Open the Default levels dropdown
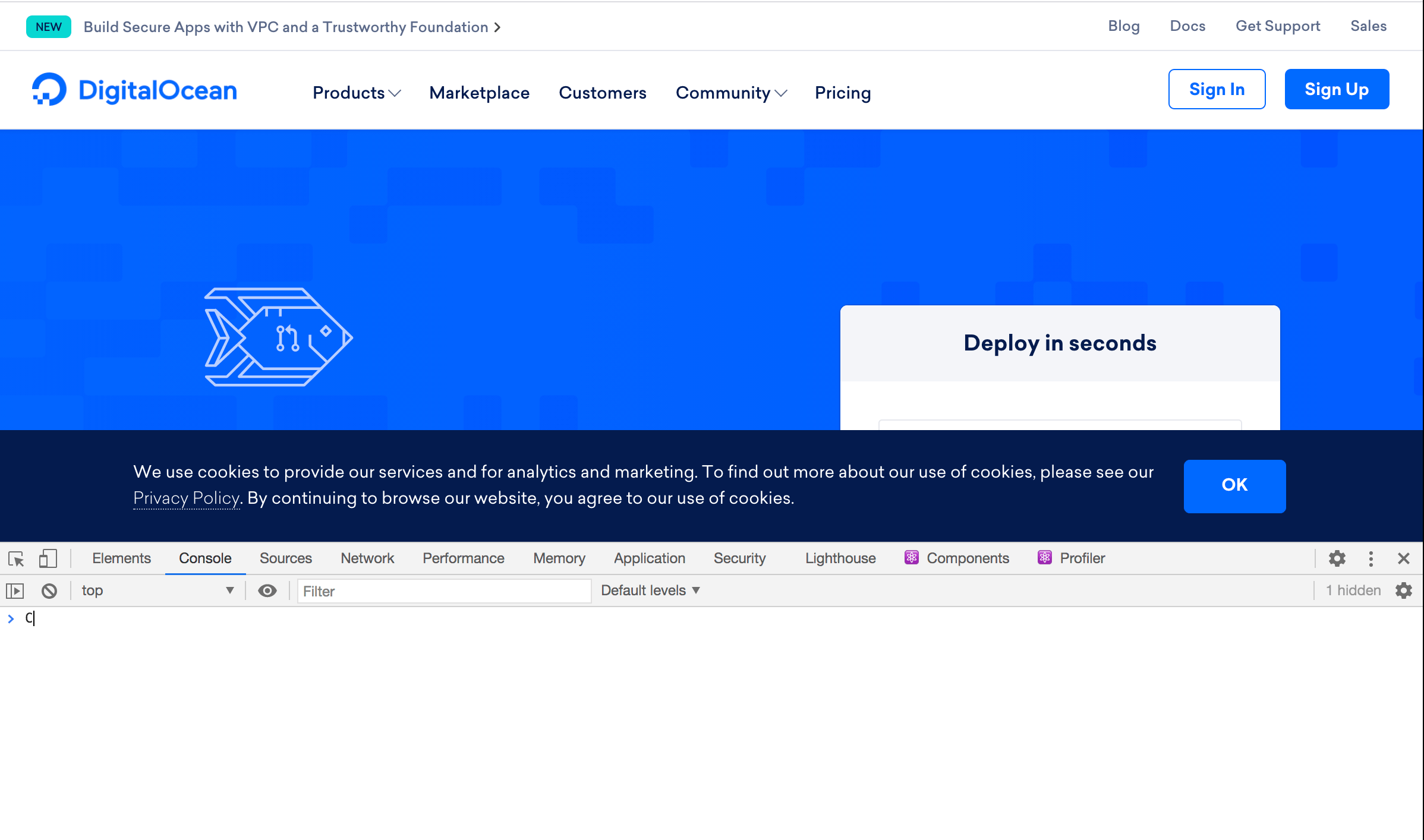This screenshot has width=1424, height=840. (650, 590)
